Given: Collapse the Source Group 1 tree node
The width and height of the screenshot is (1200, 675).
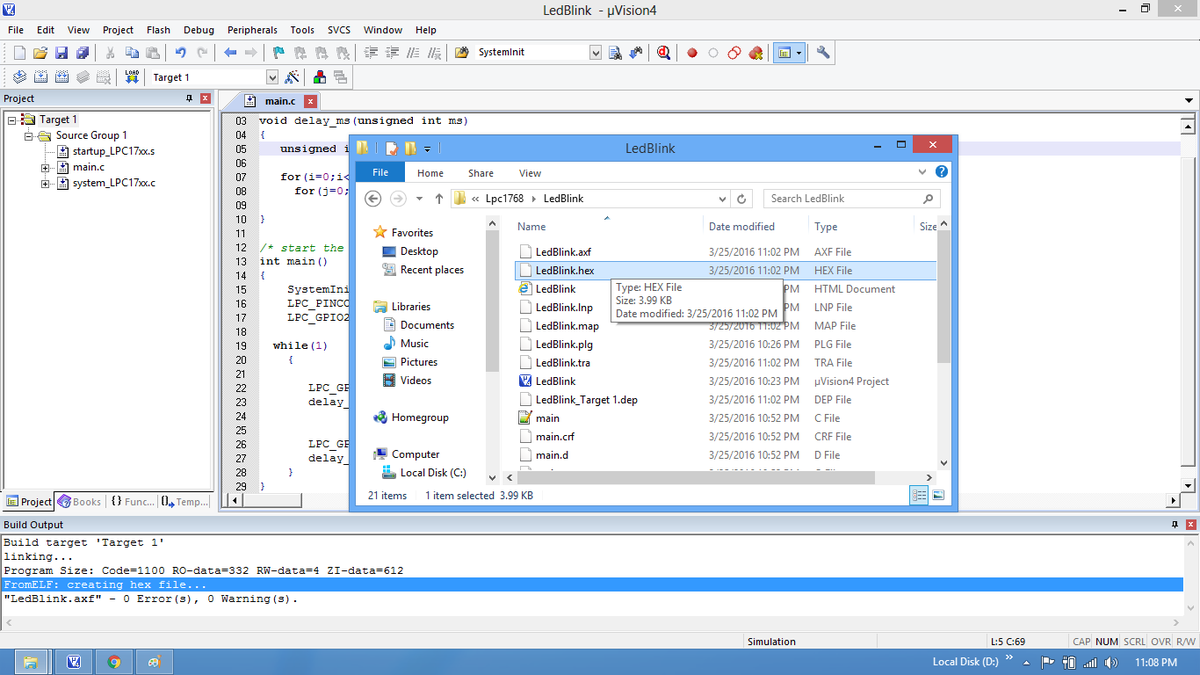Looking at the screenshot, I should [x=29, y=136].
